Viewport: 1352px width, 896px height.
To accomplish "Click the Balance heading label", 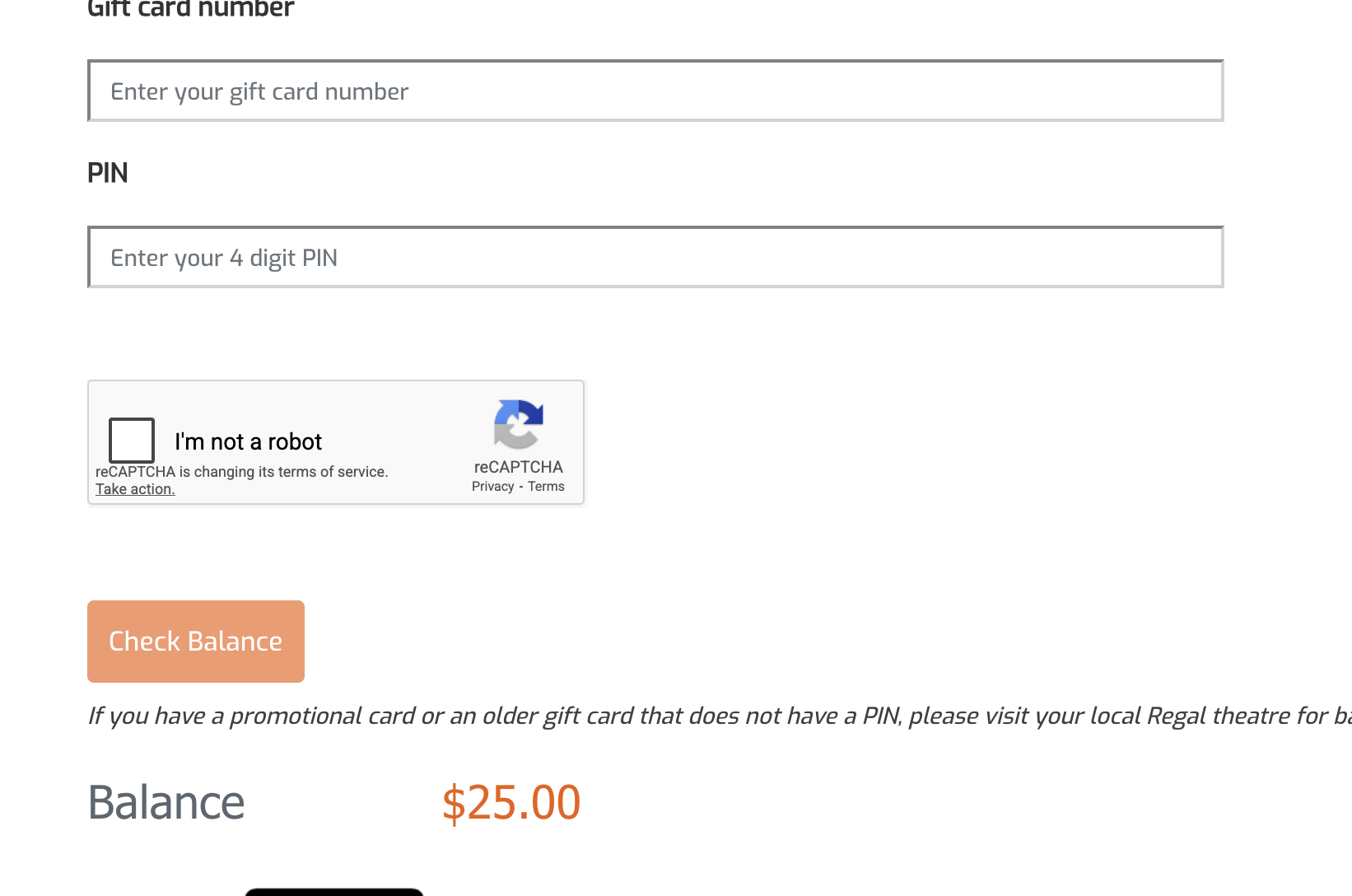I will pyautogui.click(x=166, y=803).
